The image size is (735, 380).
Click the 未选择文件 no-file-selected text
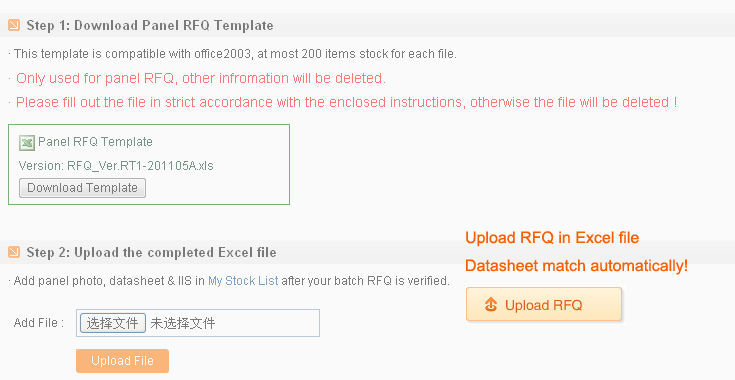click(183, 323)
